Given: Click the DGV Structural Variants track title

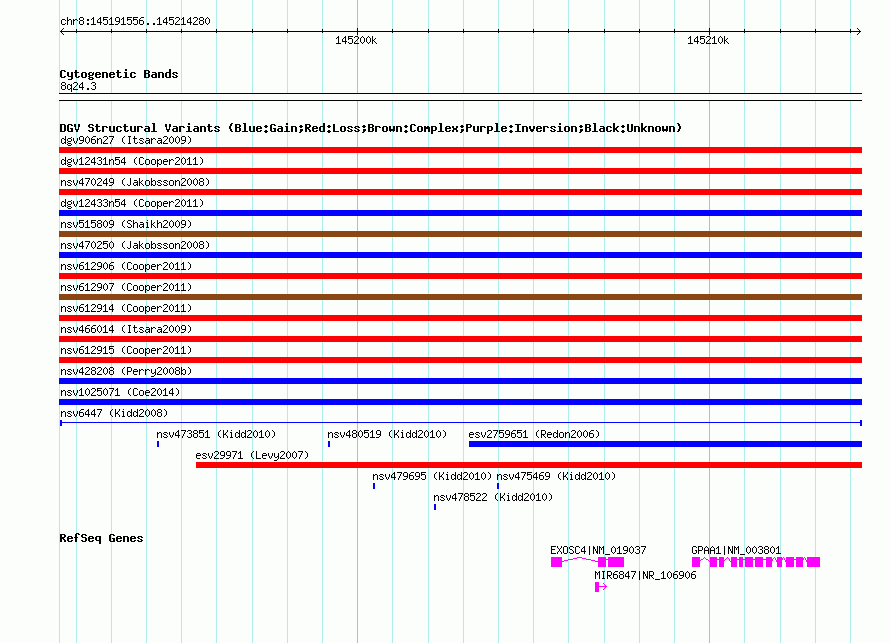Looking at the screenshot, I should click(371, 128).
